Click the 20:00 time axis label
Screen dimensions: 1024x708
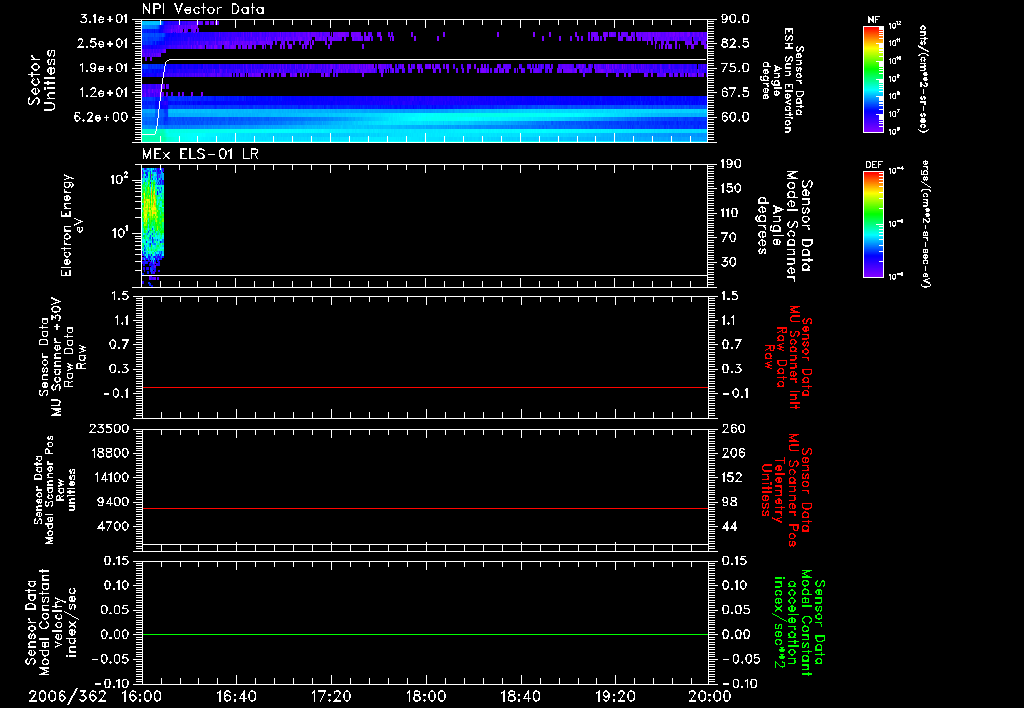(710, 696)
